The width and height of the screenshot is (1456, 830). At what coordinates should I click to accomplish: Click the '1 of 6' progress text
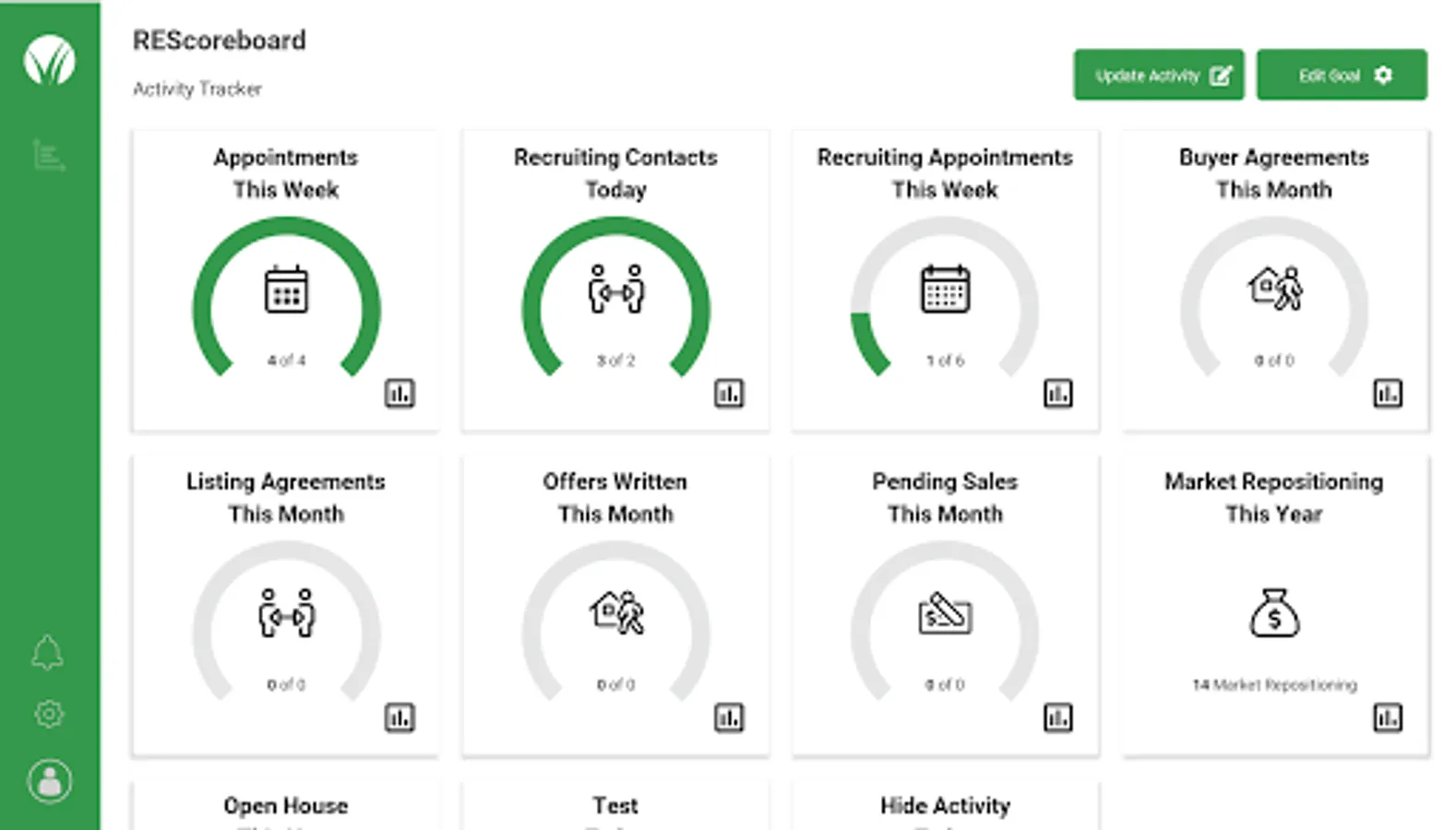945,361
